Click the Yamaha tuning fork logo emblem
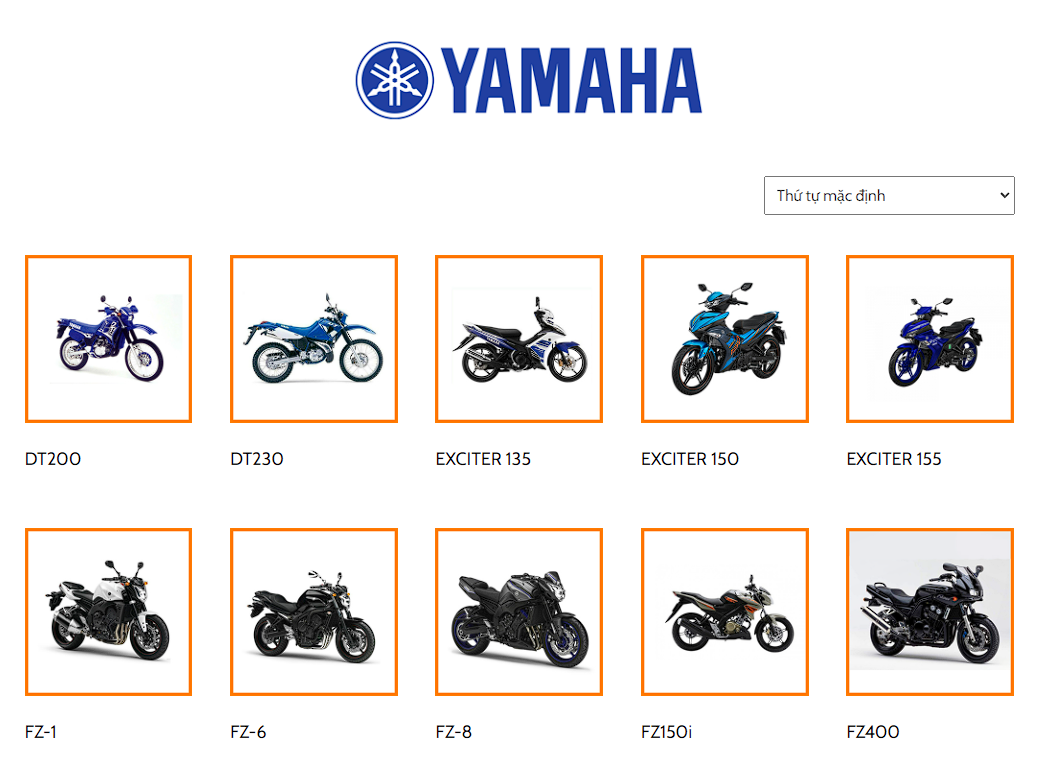The image size is (1040, 778). [395, 80]
